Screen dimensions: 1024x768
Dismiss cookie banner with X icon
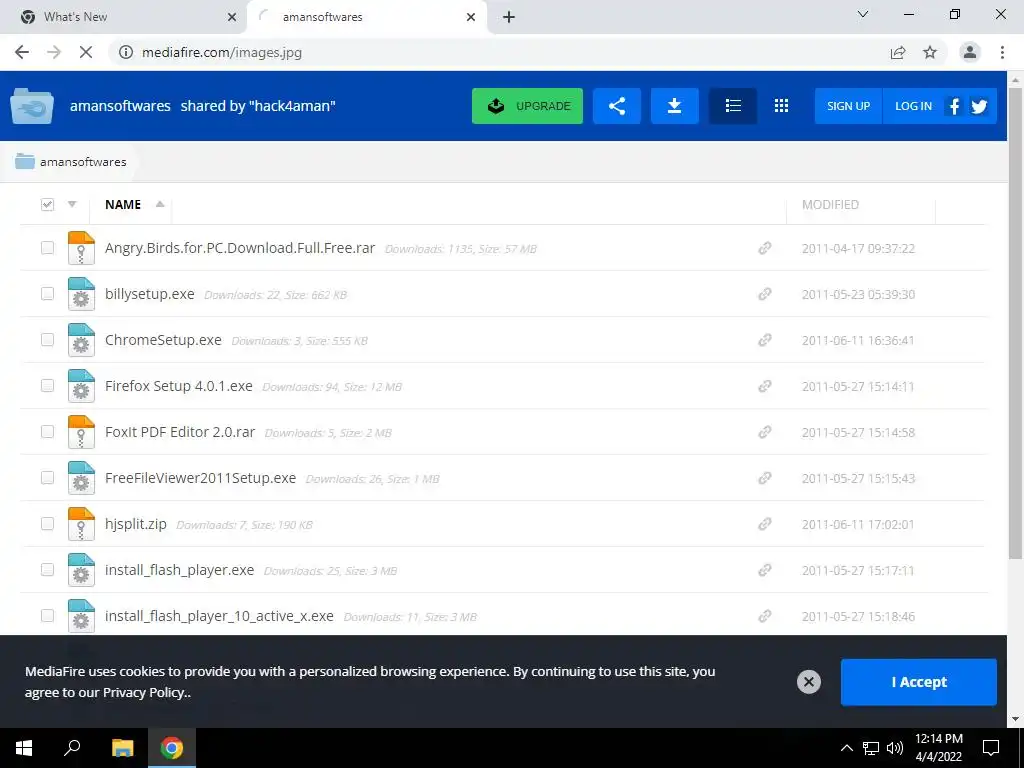(808, 682)
